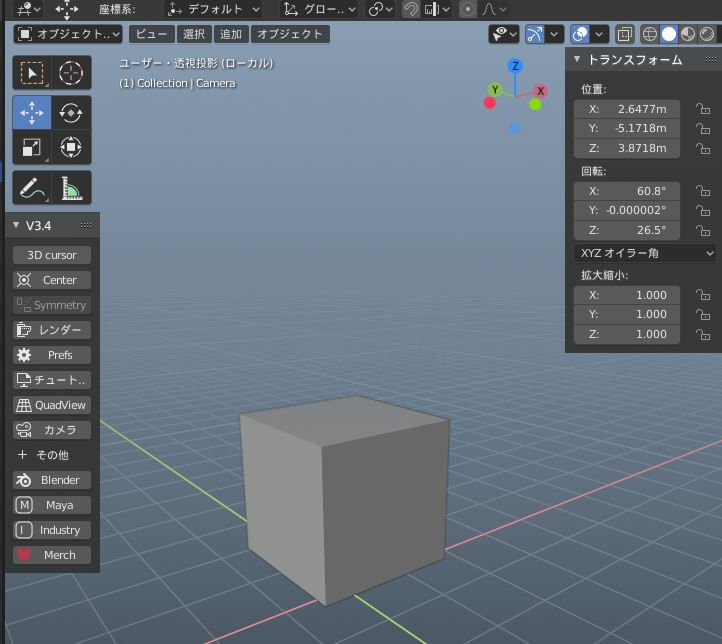Open the ビュー menu
This screenshot has height=644, width=722.
(151, 34)
